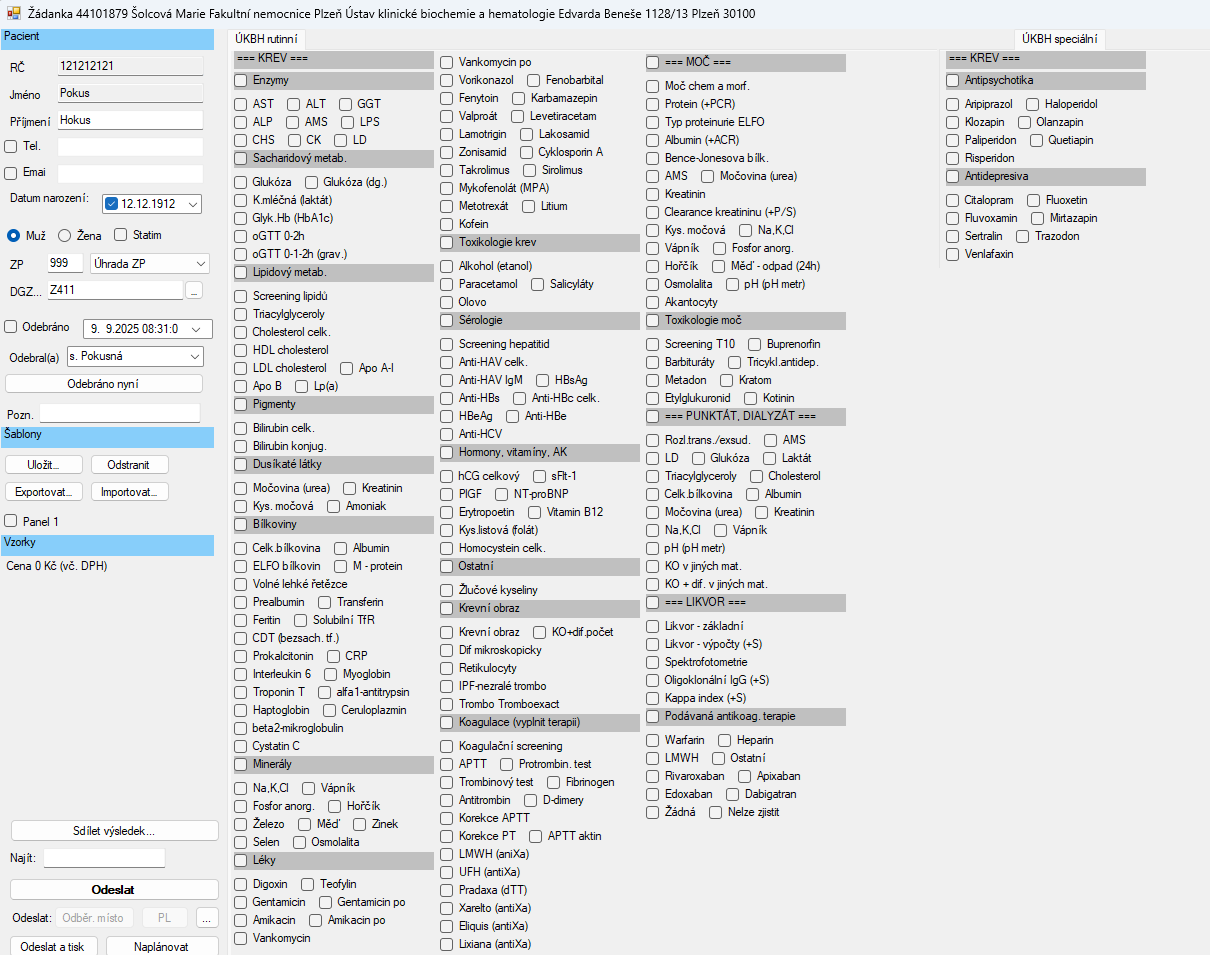The width and height of the screenshot is (1210, 955).
Task: Tick the Žádná therapy checkbox
Action: tap(653, 812)
